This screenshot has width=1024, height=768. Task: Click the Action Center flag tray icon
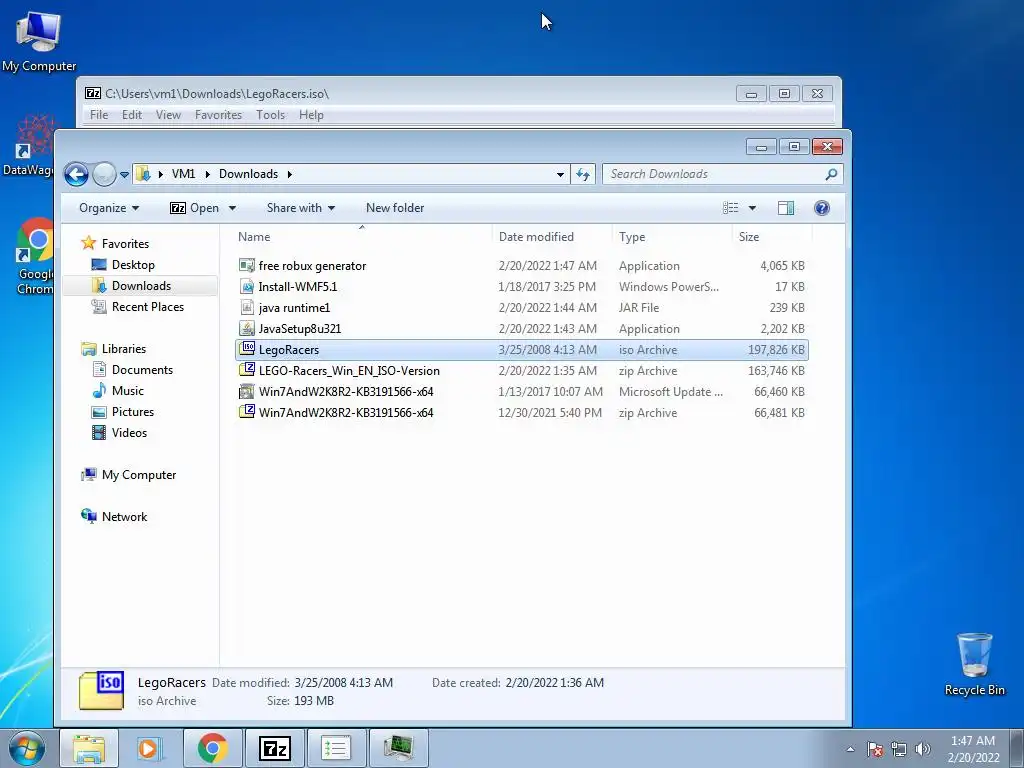[875, 749]
